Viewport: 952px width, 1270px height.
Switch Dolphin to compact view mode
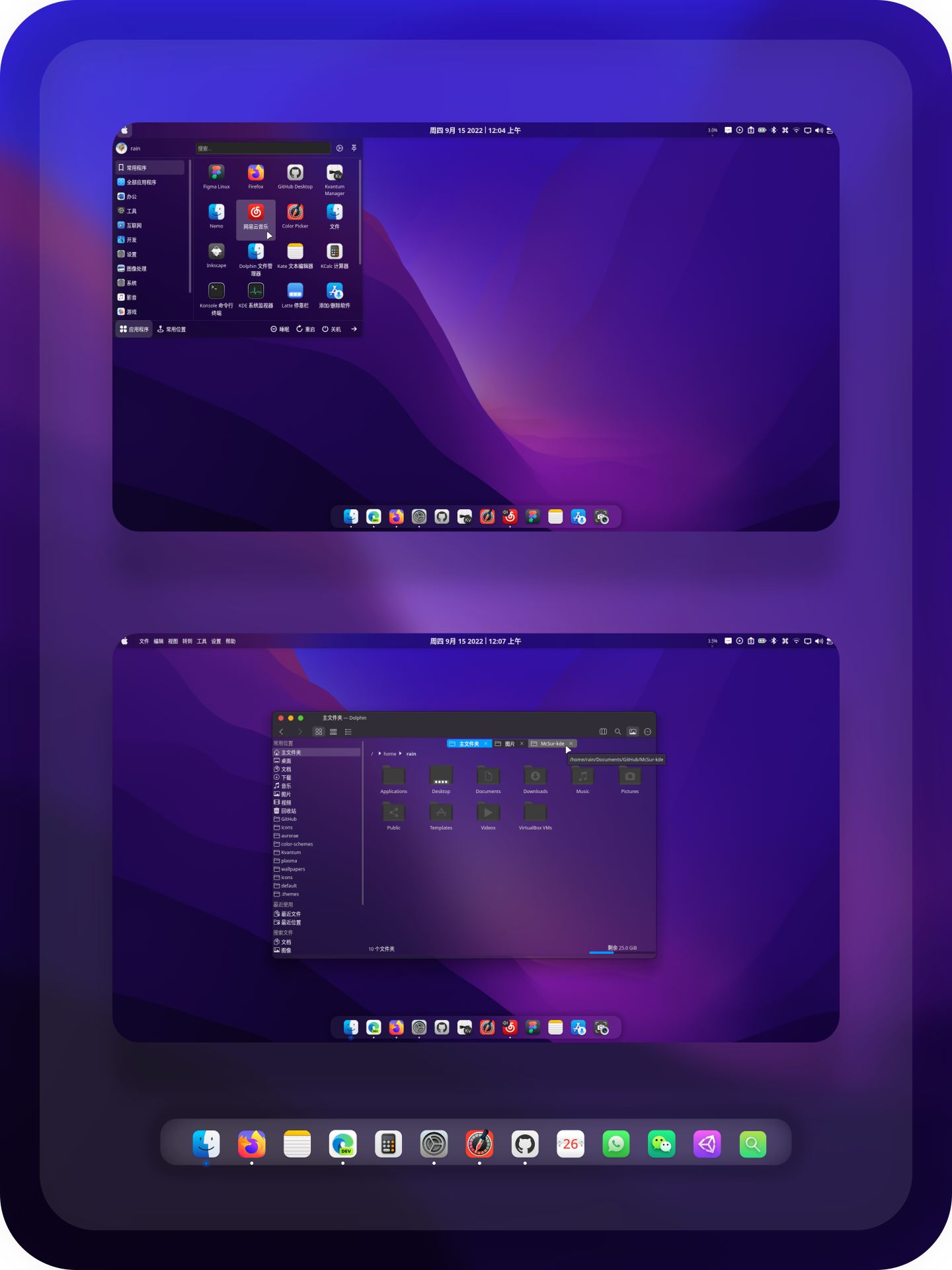coord(333,732)
